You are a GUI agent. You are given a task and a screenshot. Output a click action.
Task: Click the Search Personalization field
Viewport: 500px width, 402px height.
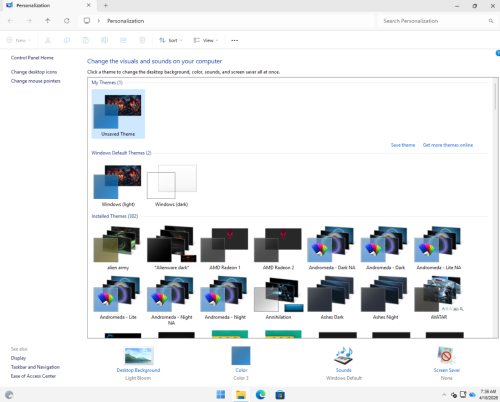point(436,21)
